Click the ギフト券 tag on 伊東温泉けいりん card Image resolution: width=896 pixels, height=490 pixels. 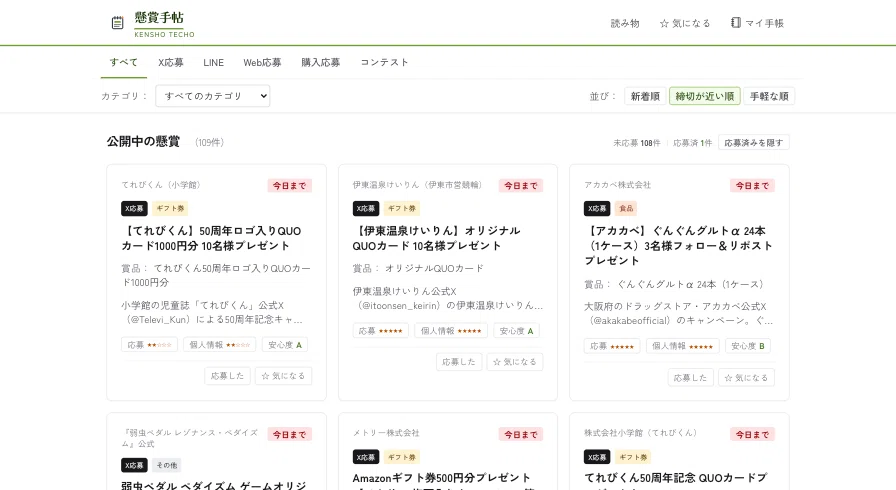pyautogui.click(x=402, y=208)
